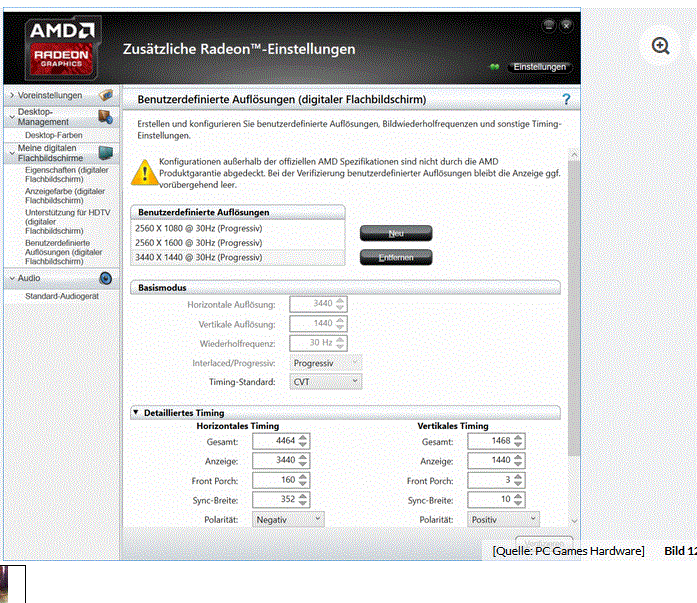Click the Vertikale Auflösung stepper
The width and height of the screenshot is (697, 603).
(340, 323)
